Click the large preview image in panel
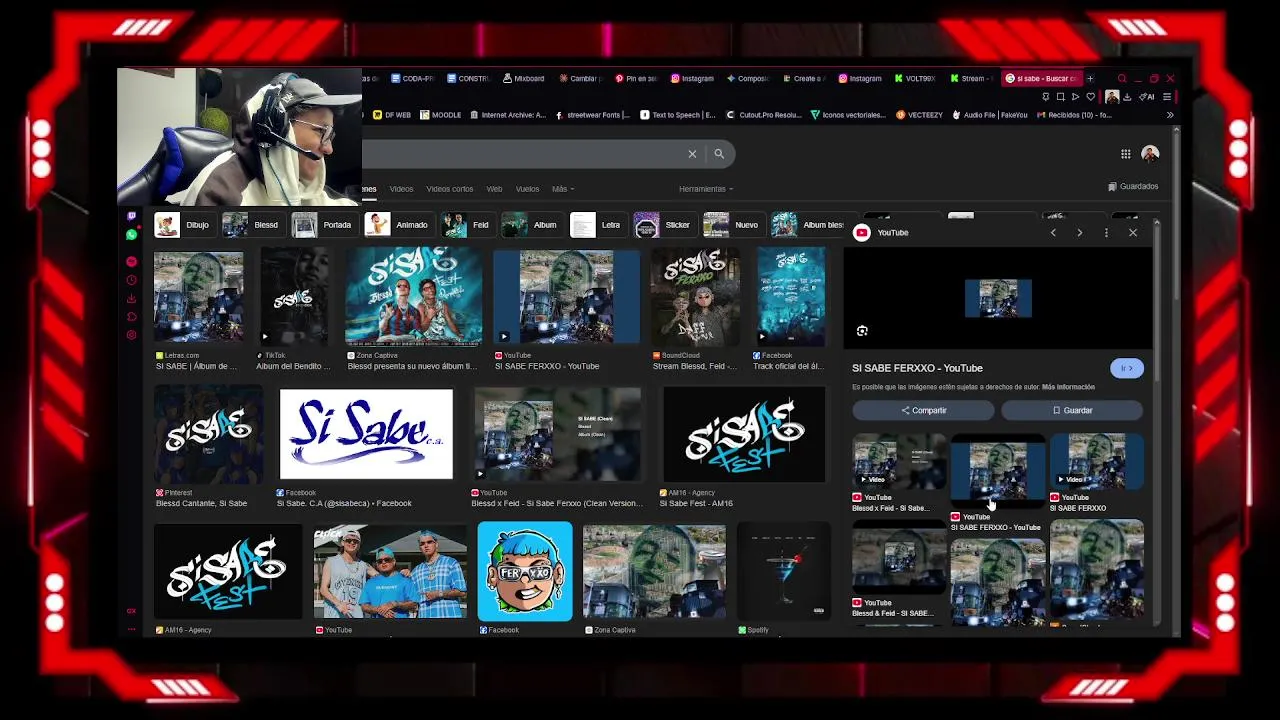1280x720 pixels. 998,298
